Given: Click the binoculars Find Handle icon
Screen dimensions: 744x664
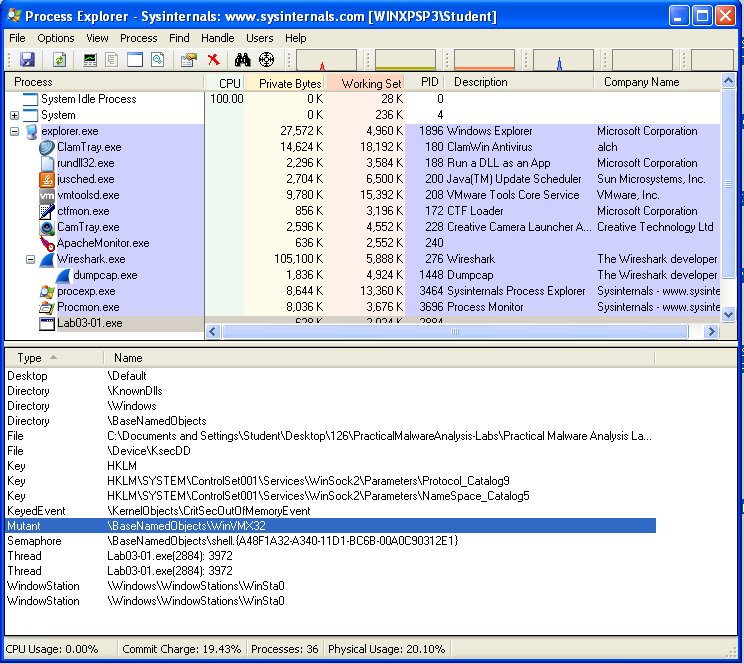Looking at the screenshot, I should coord(242,60).
